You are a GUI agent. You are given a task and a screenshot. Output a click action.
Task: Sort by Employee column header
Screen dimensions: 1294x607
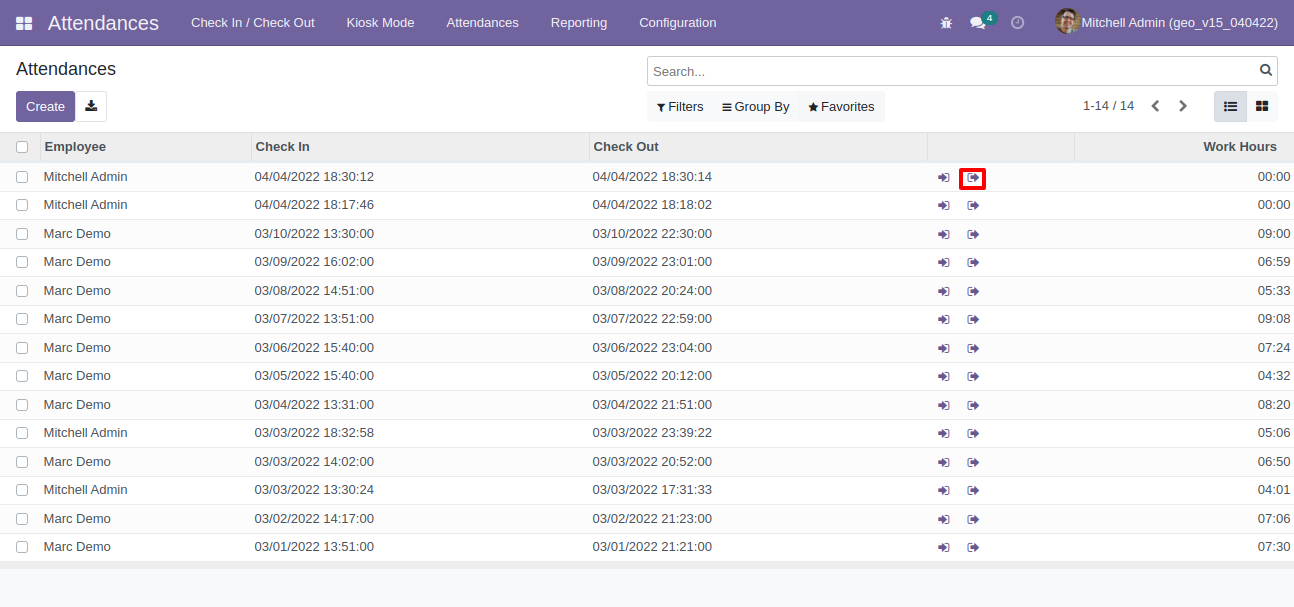(146, 147)
